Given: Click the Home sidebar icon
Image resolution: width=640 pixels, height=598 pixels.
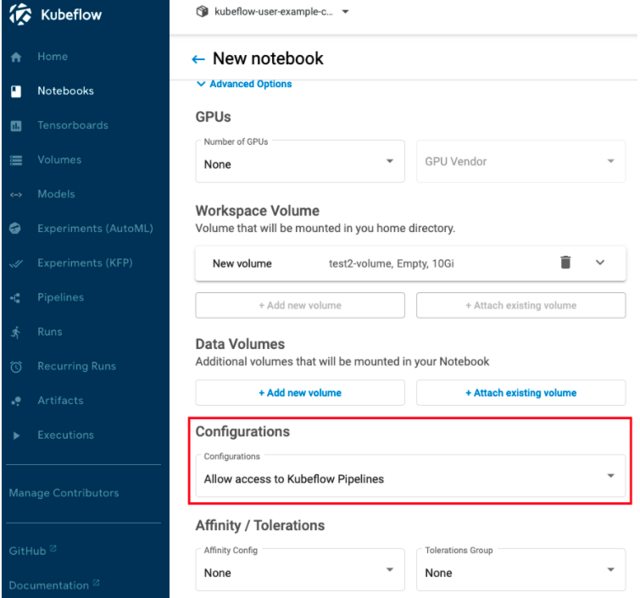Looking at the screenshot, I should [x=16, y=57].
